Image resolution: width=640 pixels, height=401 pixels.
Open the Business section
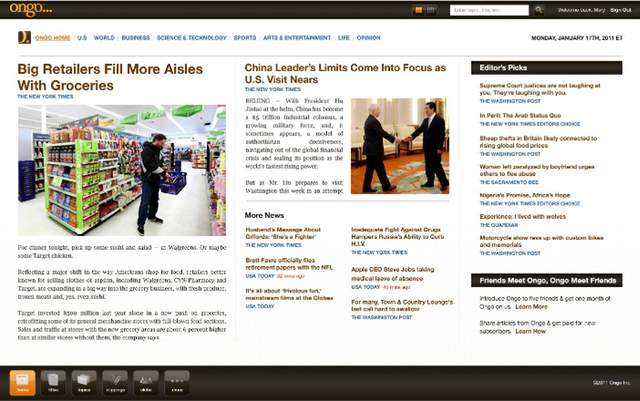(136, 38)
